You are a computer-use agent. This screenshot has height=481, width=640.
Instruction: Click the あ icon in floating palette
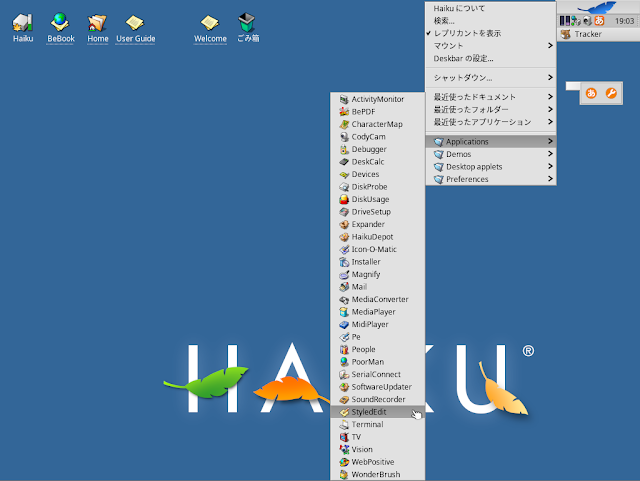pos(591,93)
